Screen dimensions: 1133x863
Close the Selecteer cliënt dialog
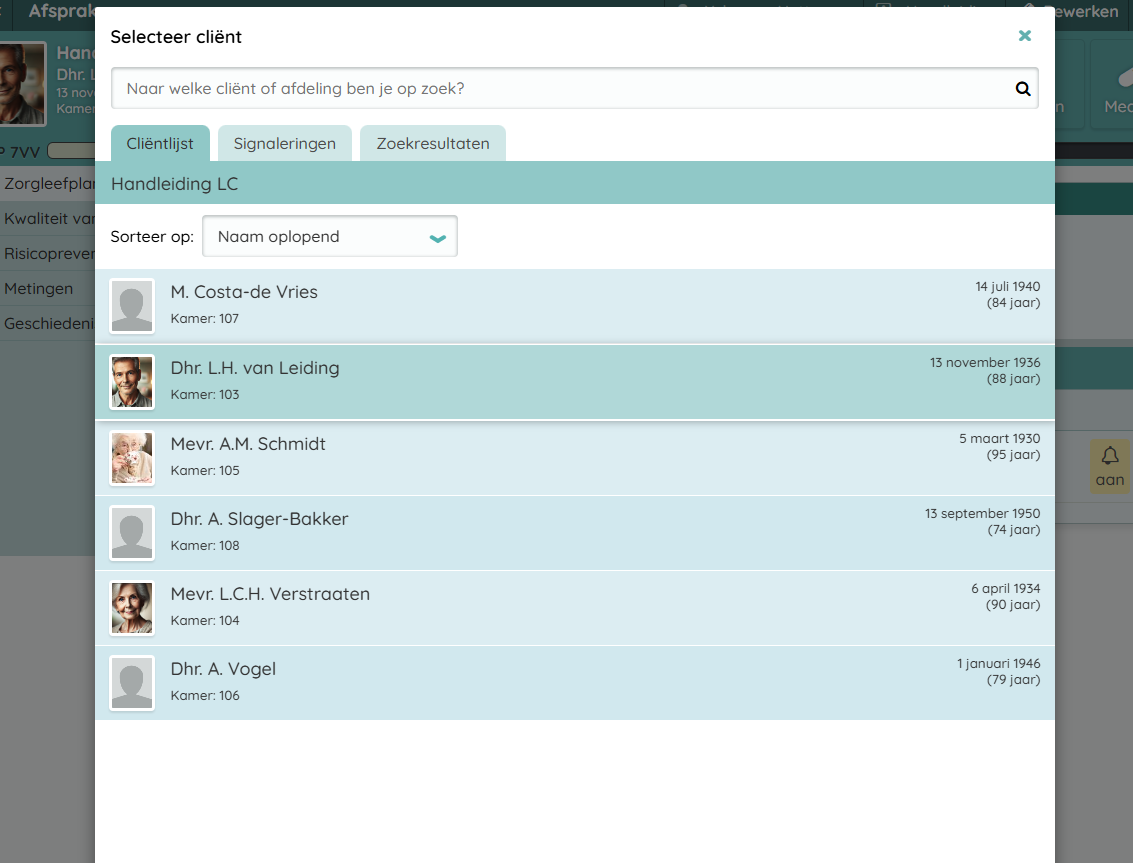tap(1024, 36)
